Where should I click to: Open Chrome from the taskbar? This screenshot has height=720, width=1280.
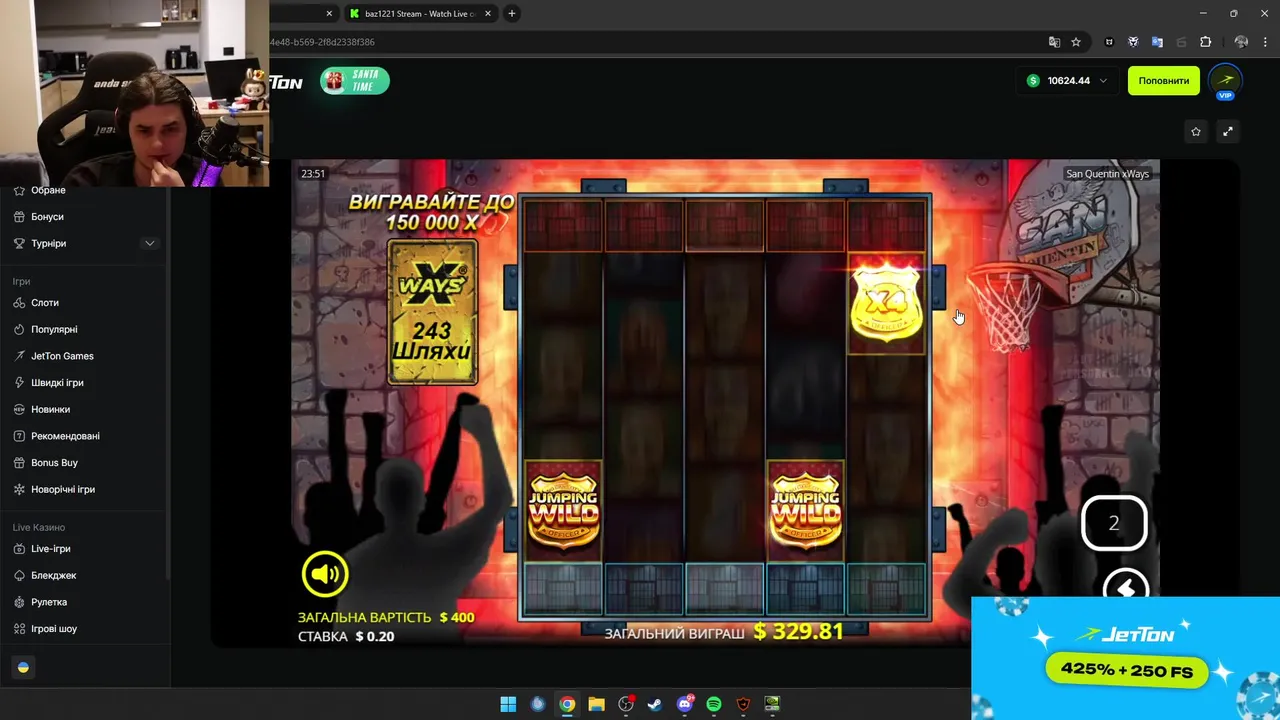pos(567,704)
